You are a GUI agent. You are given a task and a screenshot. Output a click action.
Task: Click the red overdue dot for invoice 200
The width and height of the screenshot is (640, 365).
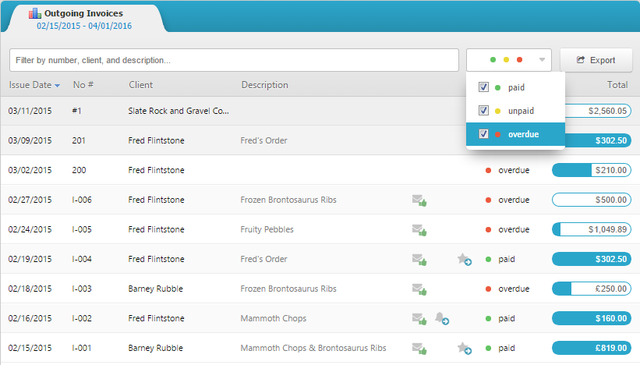(x=488, y=170)
